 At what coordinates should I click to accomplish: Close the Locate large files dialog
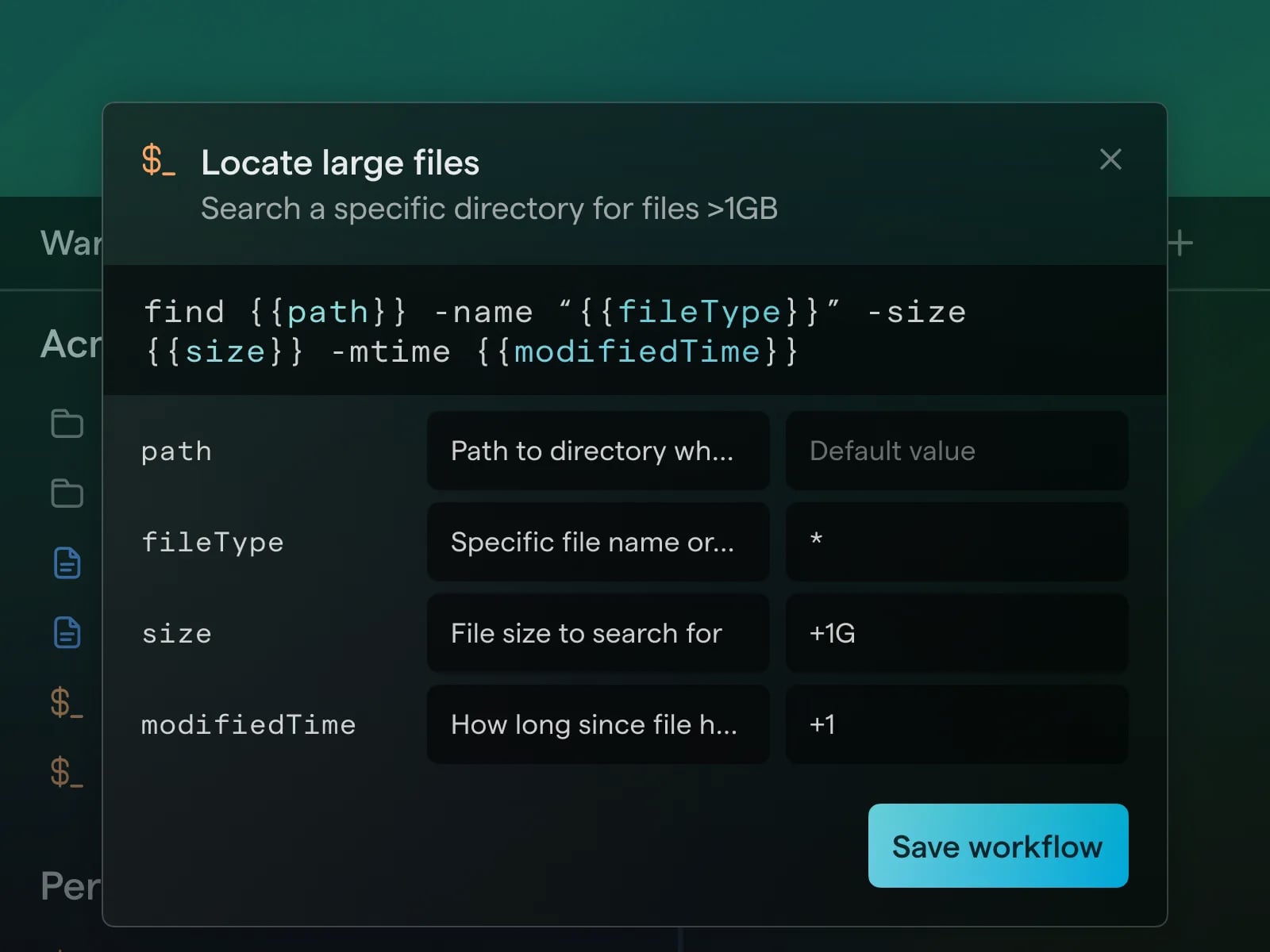point(1110,159)
